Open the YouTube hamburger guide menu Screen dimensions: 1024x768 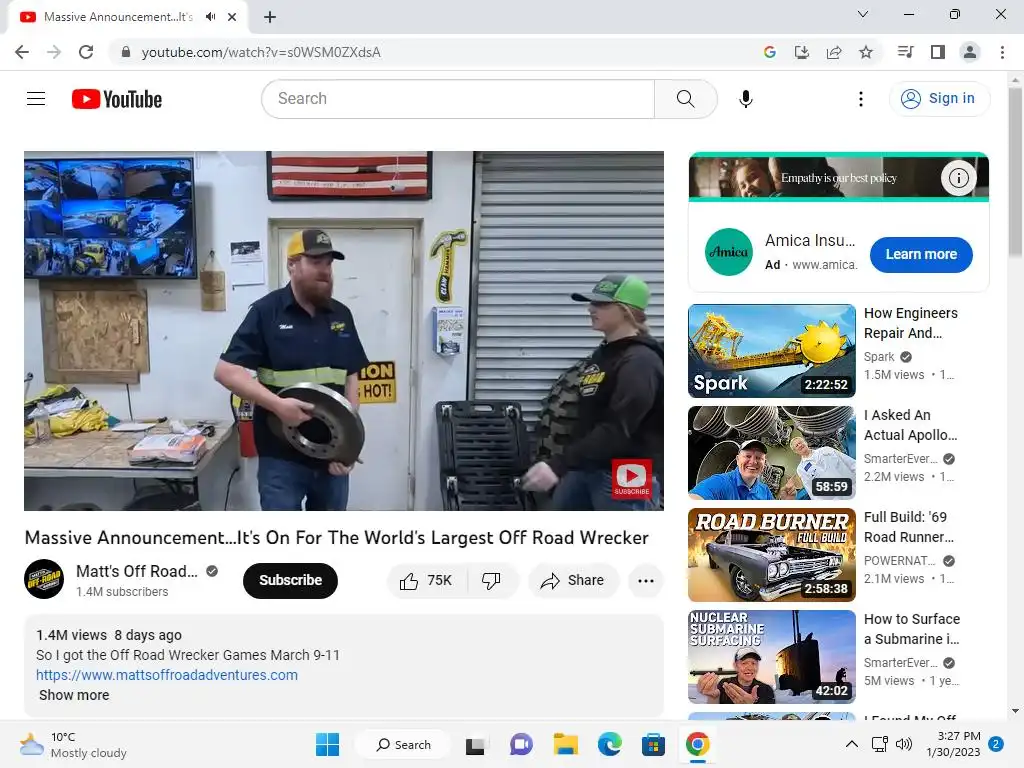tap(36, 99)
